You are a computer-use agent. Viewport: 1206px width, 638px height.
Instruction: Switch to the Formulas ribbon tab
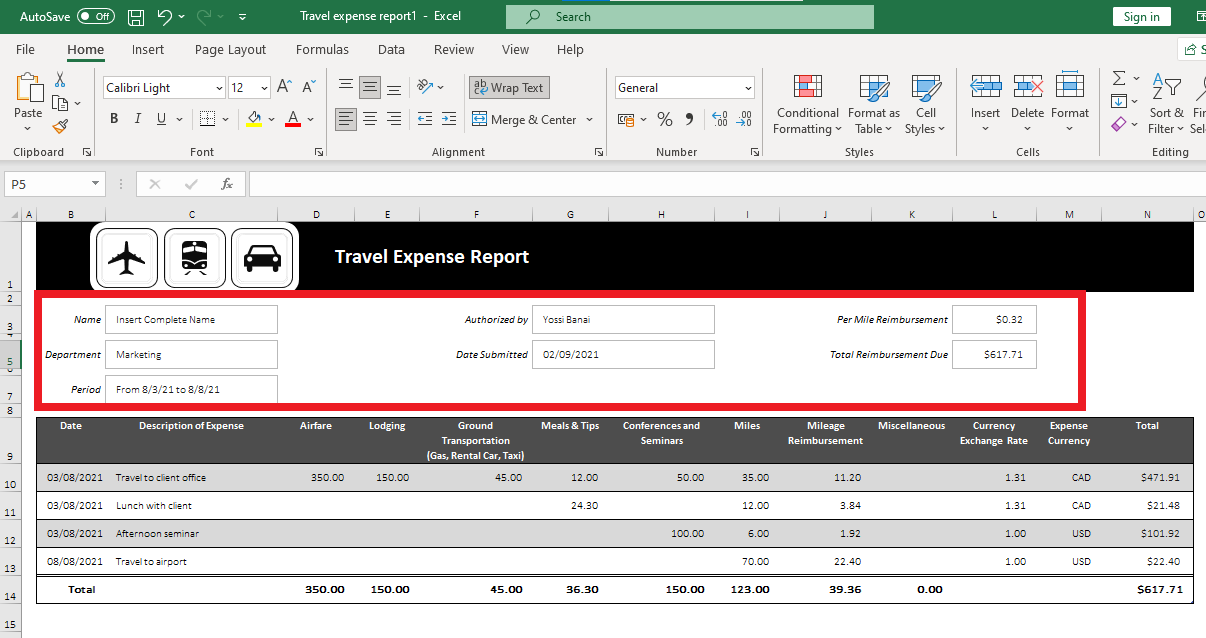pos(322,49)
